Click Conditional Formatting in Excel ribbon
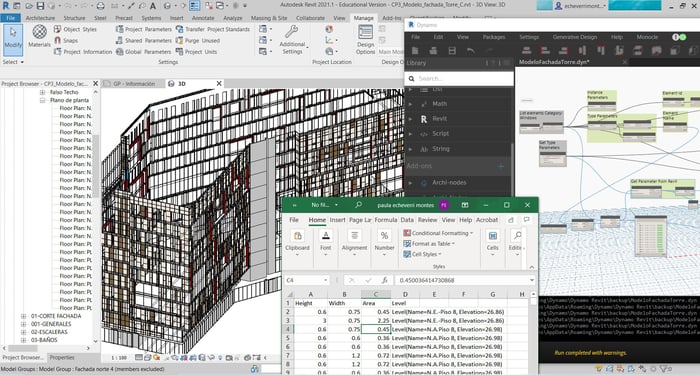Screen dimensions: 700x375 (x=438, y=233)
